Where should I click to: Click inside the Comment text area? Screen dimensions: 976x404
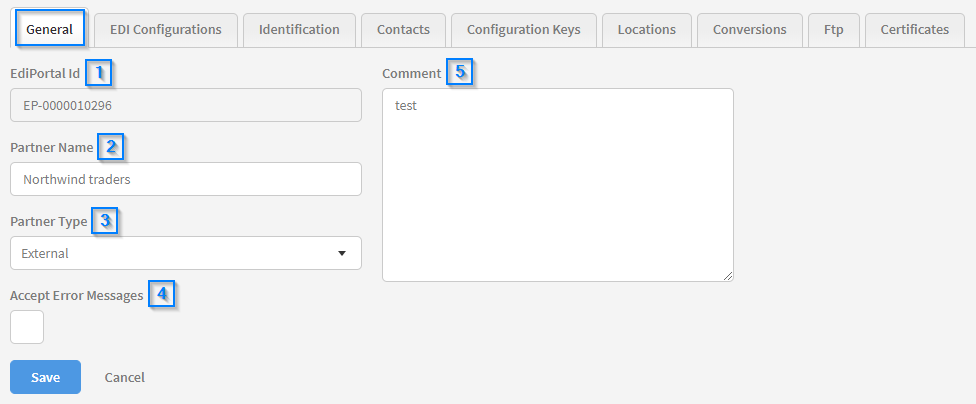tap(557, 185)
